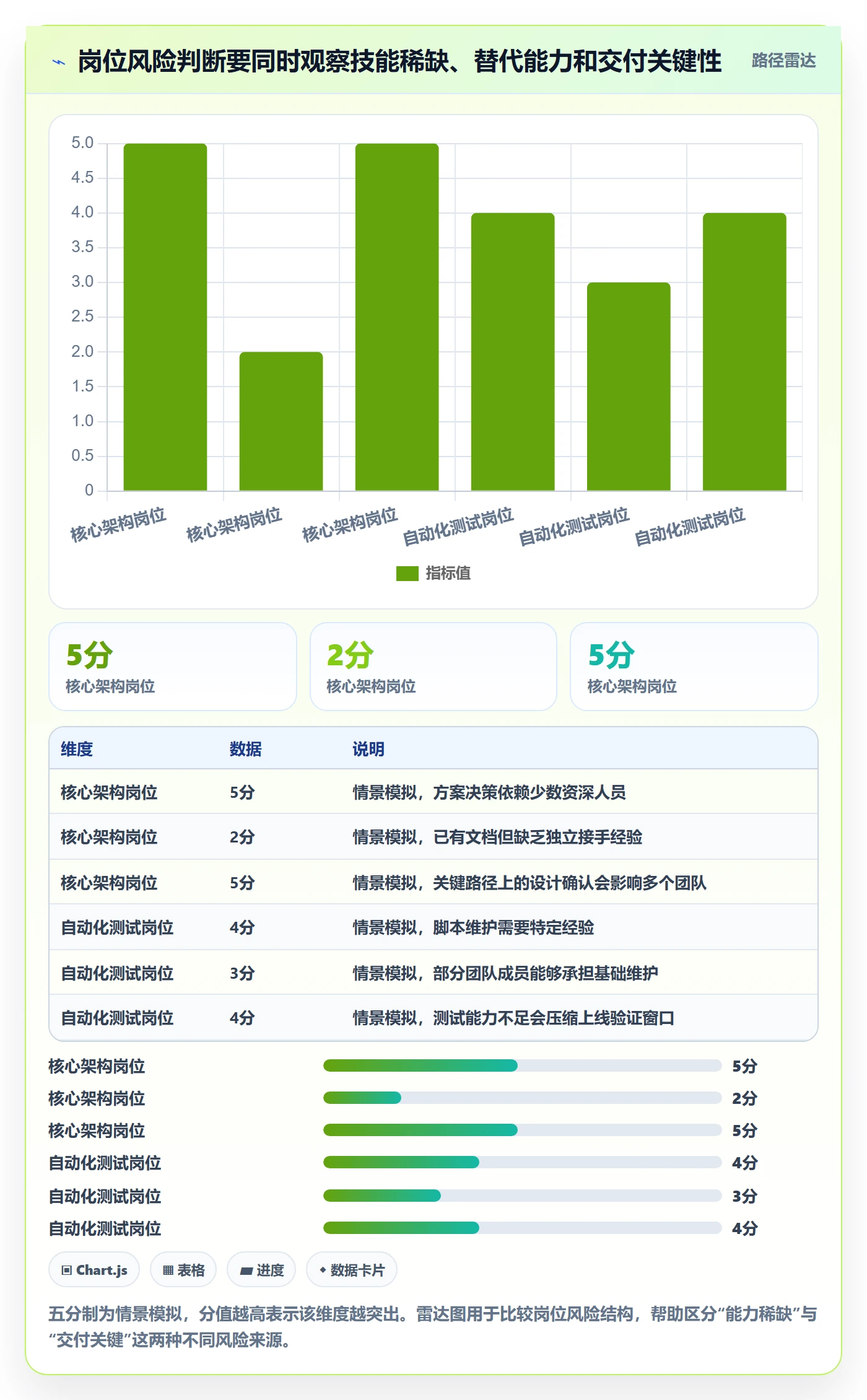Select the 自动化测试岗位 chart bar valued 3.0
Image resolution: width=867 pixels, height=1400 pixels.
point(629,387)
